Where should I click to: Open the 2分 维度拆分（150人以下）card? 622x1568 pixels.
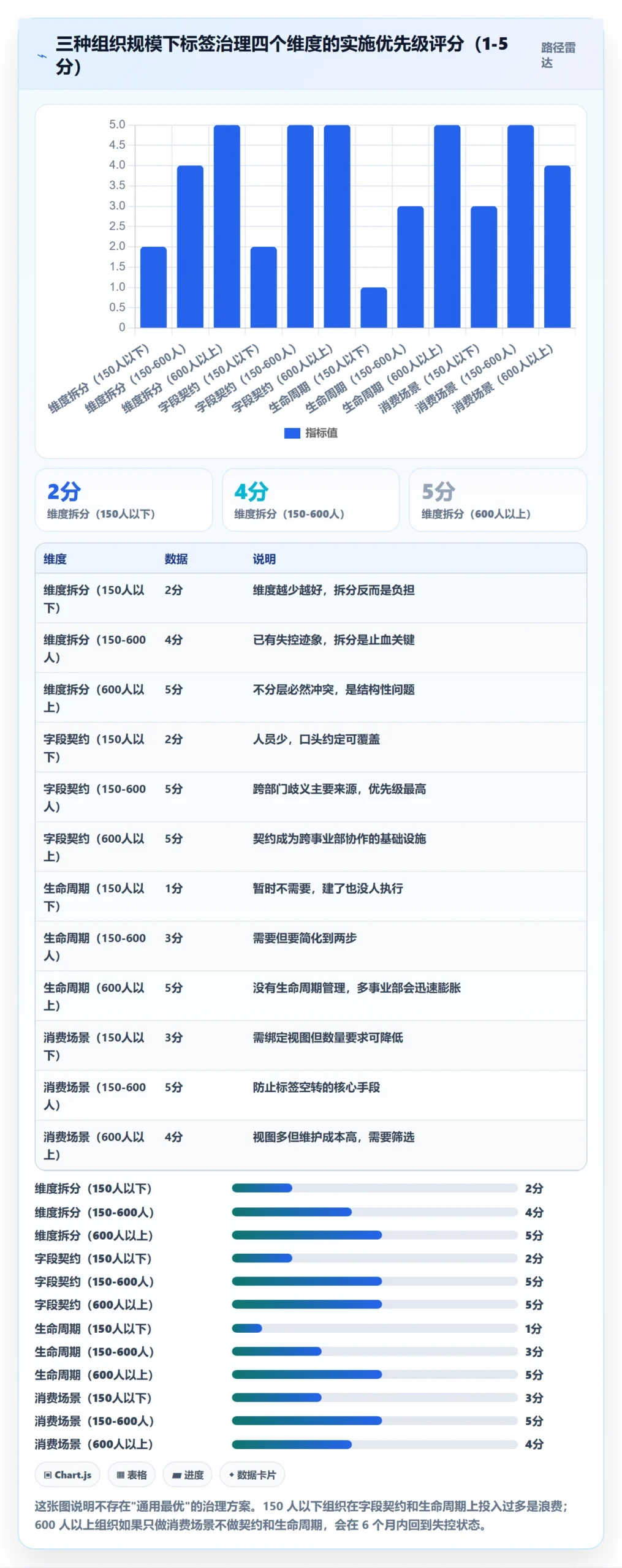coord(124,500)
